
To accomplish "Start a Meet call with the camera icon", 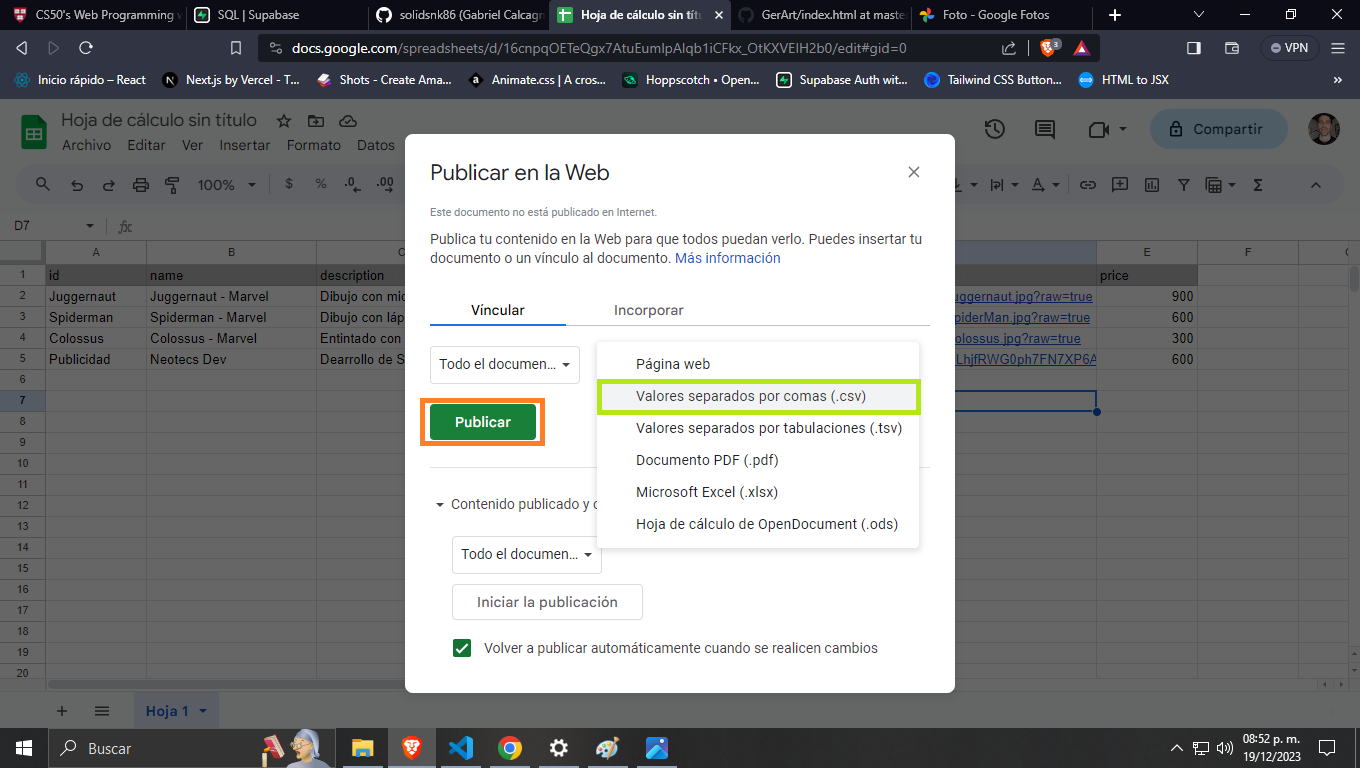I will [x=1099, y=129].
